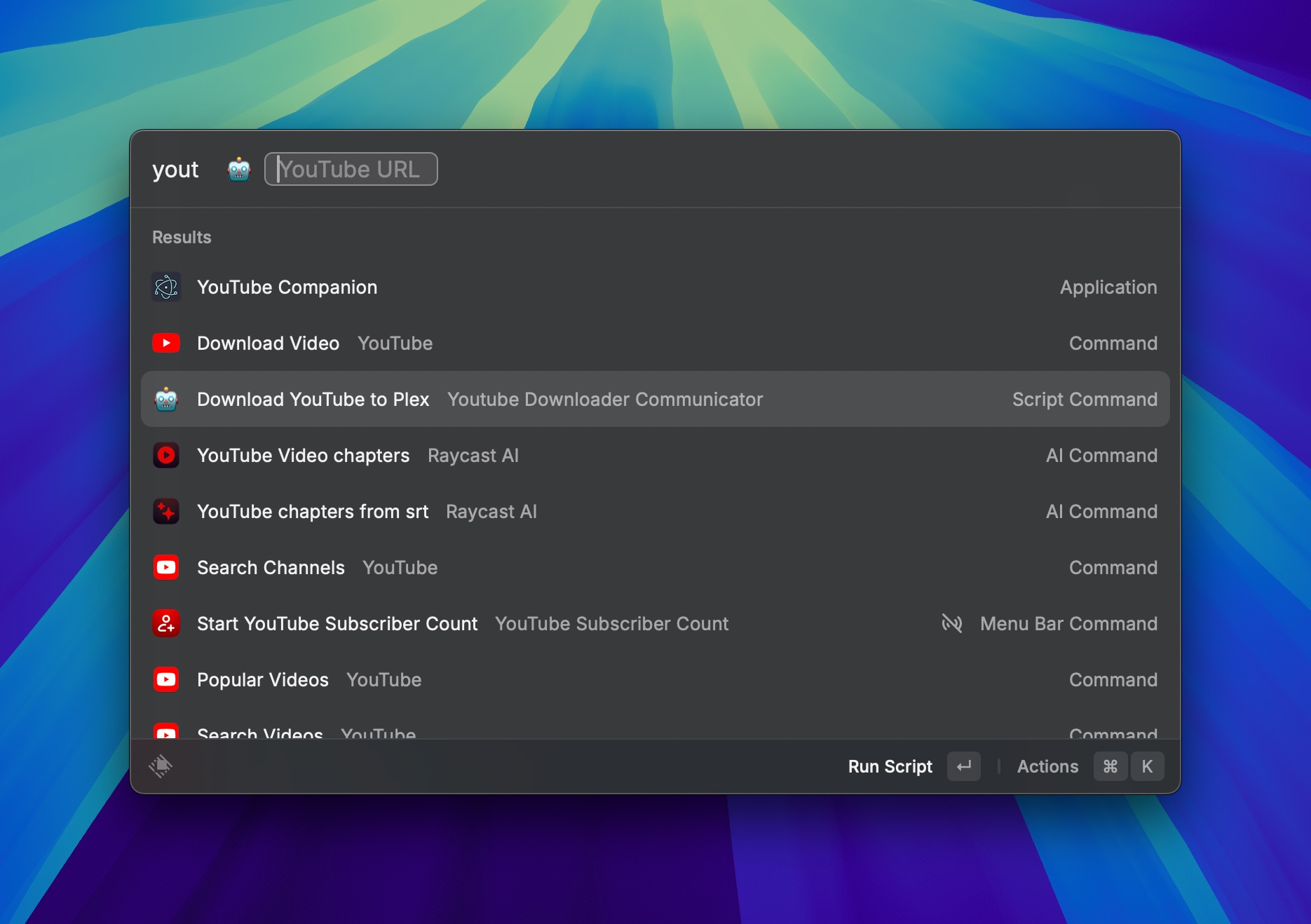Click the robot icon beside Download YouTube to Plex
The height and width of the screenshot is (924, 1311).
(166, 399)
